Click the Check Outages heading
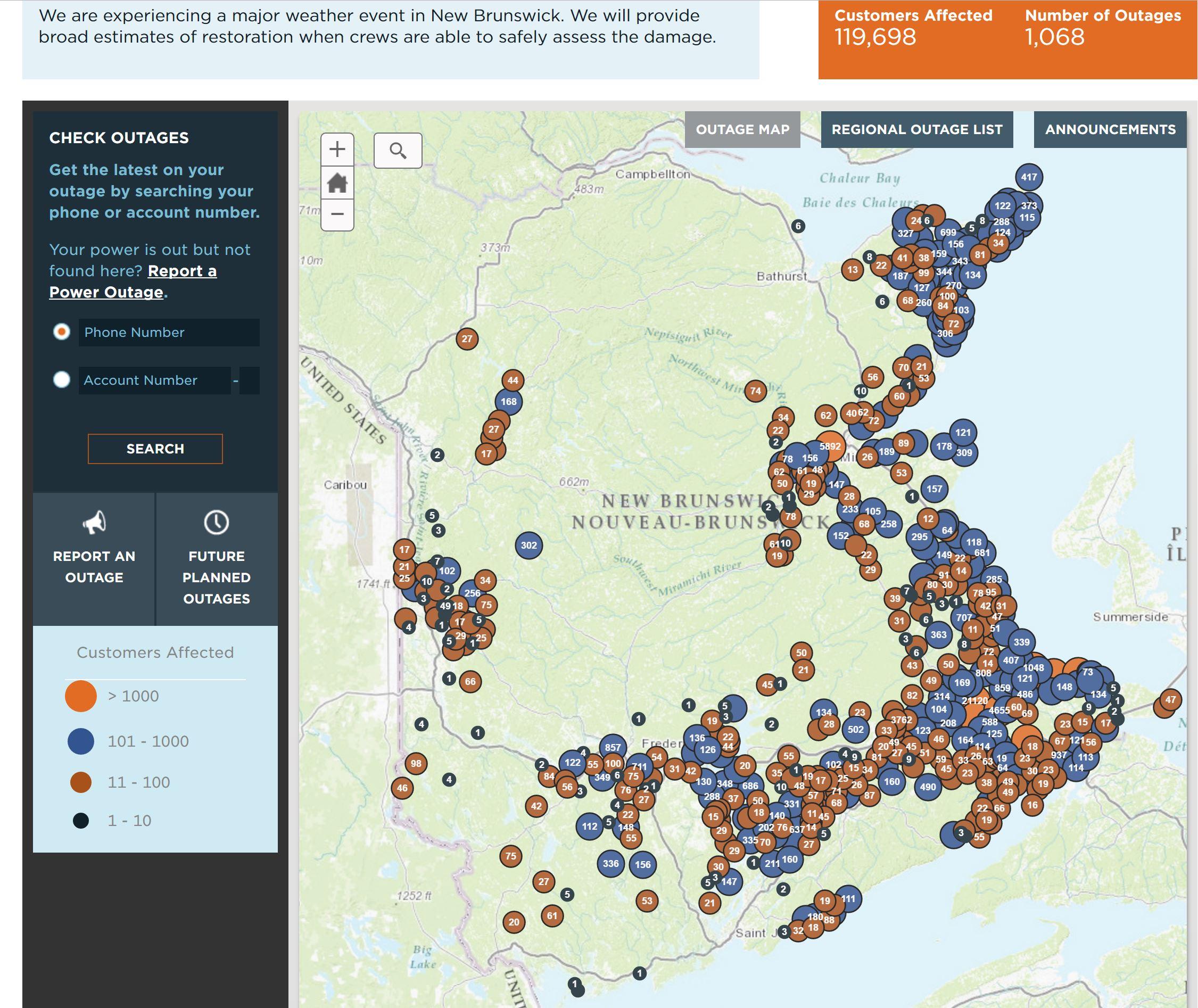Viewport: 1198px width, 1008px height. 119,138
